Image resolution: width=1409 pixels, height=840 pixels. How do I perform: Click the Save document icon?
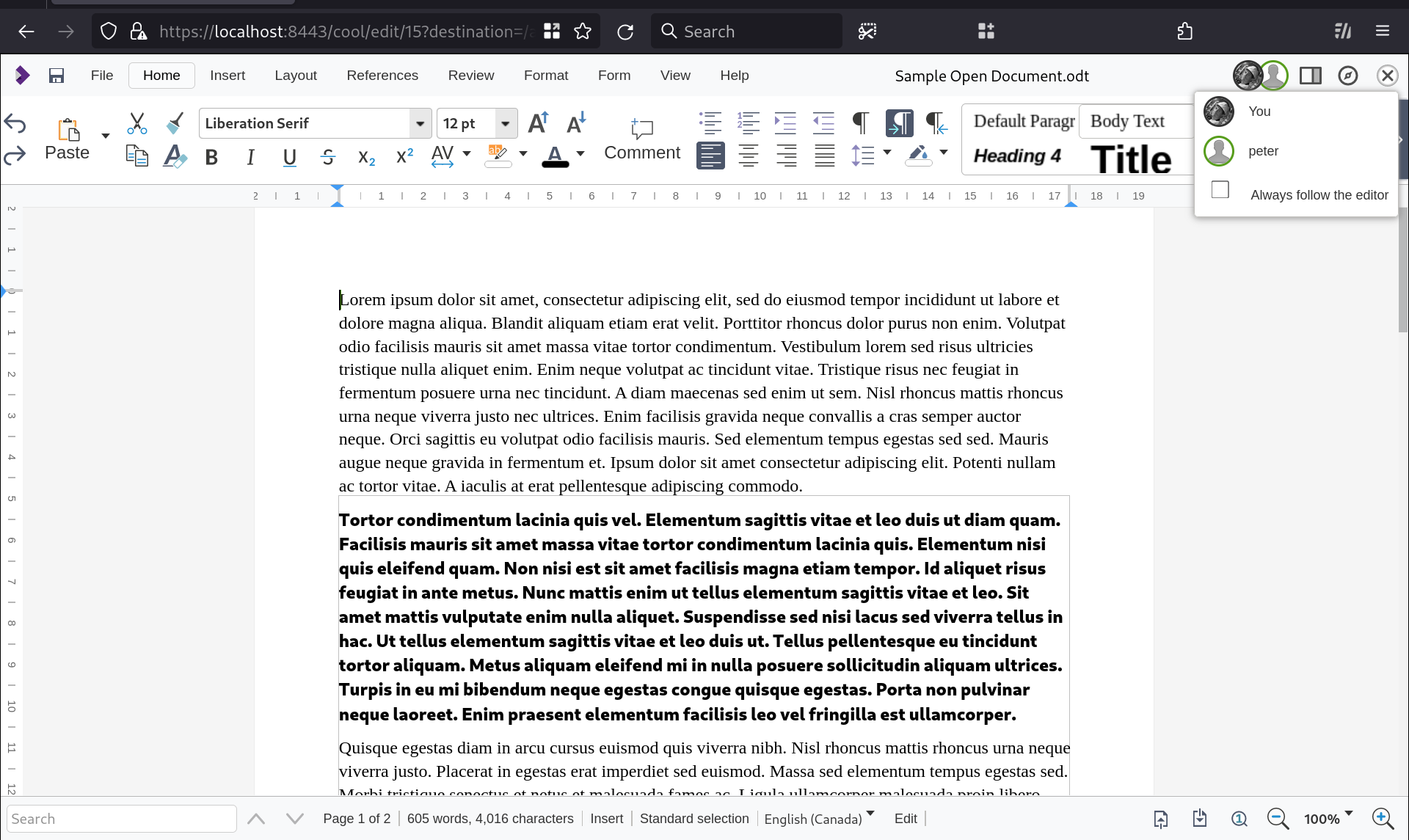[x=57, y=76]
